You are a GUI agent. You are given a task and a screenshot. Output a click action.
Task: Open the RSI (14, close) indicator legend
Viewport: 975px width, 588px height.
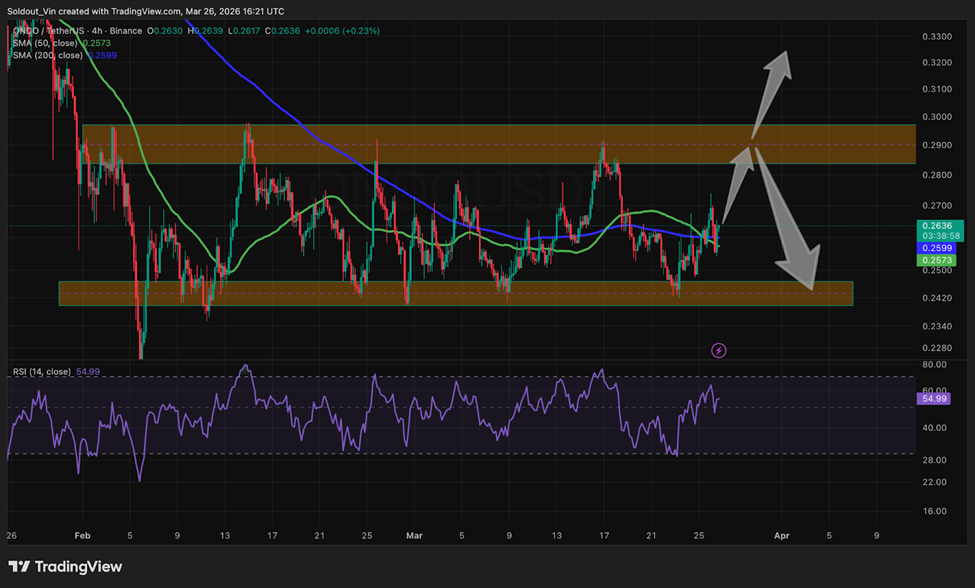pyautogui.click(x=42, y=372)
